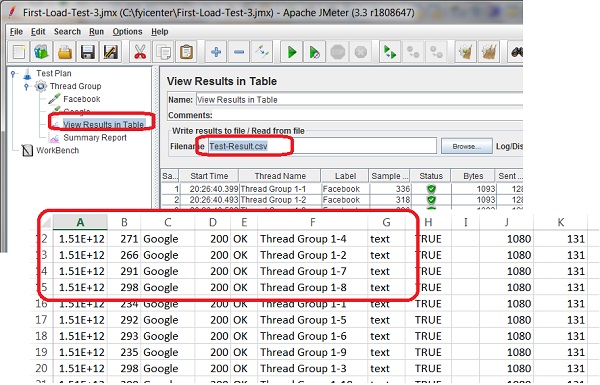The width and height of the screenshot is (600, 385).
Task: Click start time 20:26:40.399 cell
Action: [209, 189]
